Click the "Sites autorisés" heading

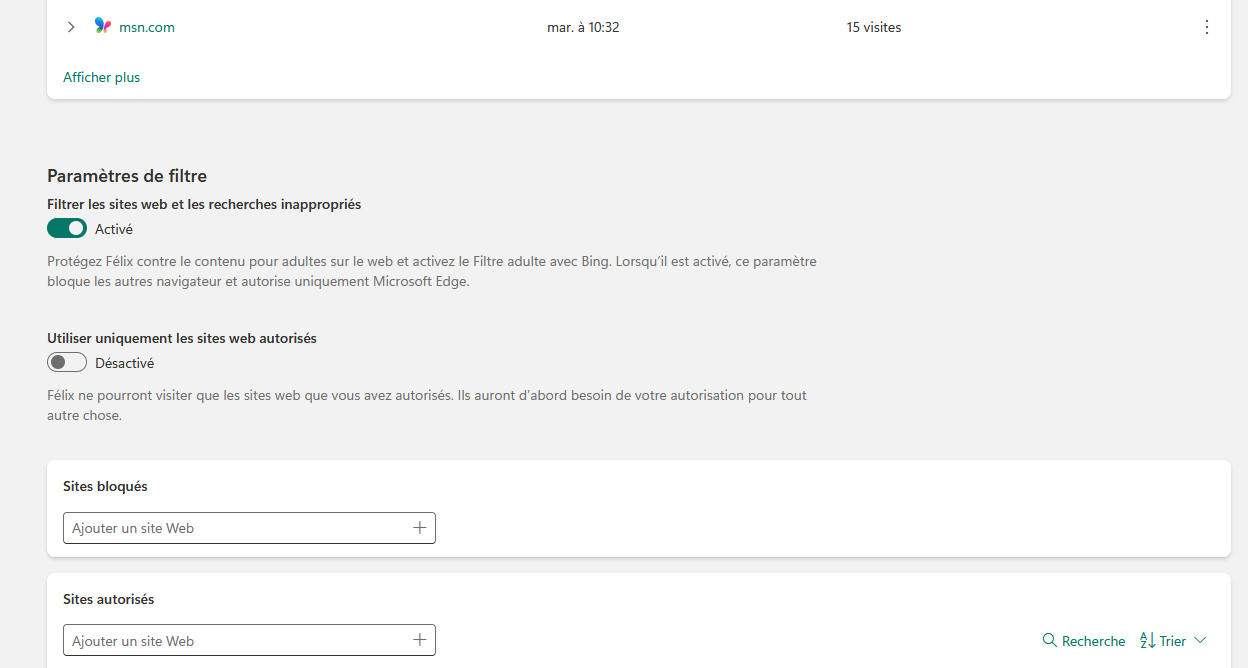108,599
